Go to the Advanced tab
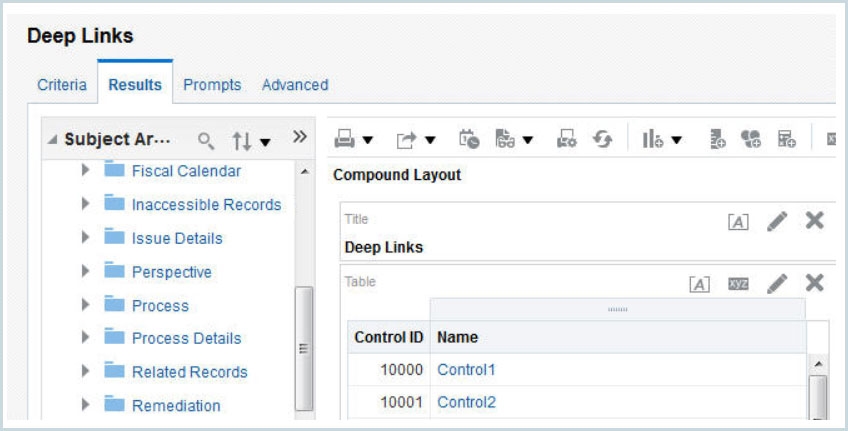 (x=294, y=85)
